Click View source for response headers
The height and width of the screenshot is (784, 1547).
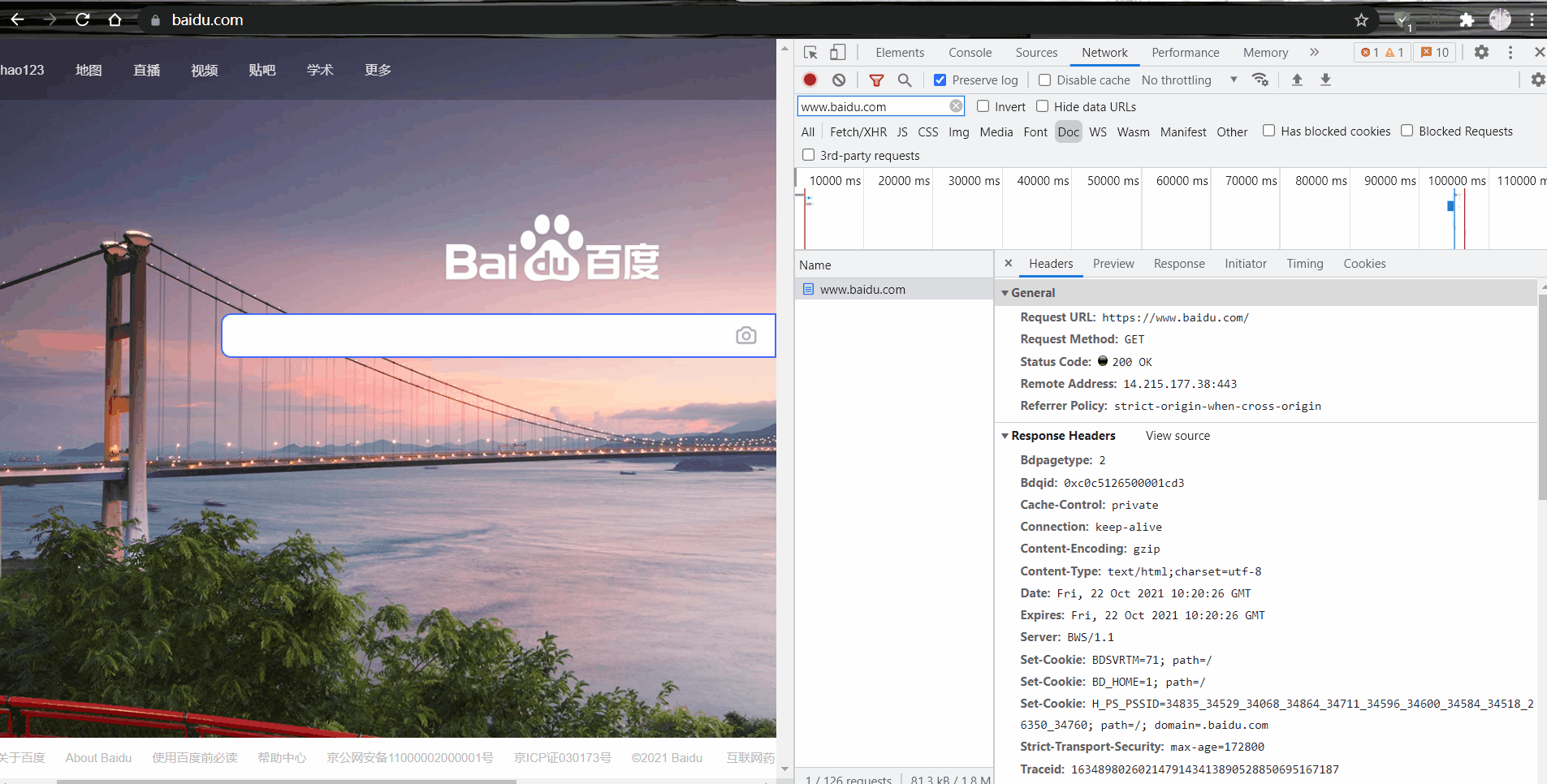tap(1178, 436)
